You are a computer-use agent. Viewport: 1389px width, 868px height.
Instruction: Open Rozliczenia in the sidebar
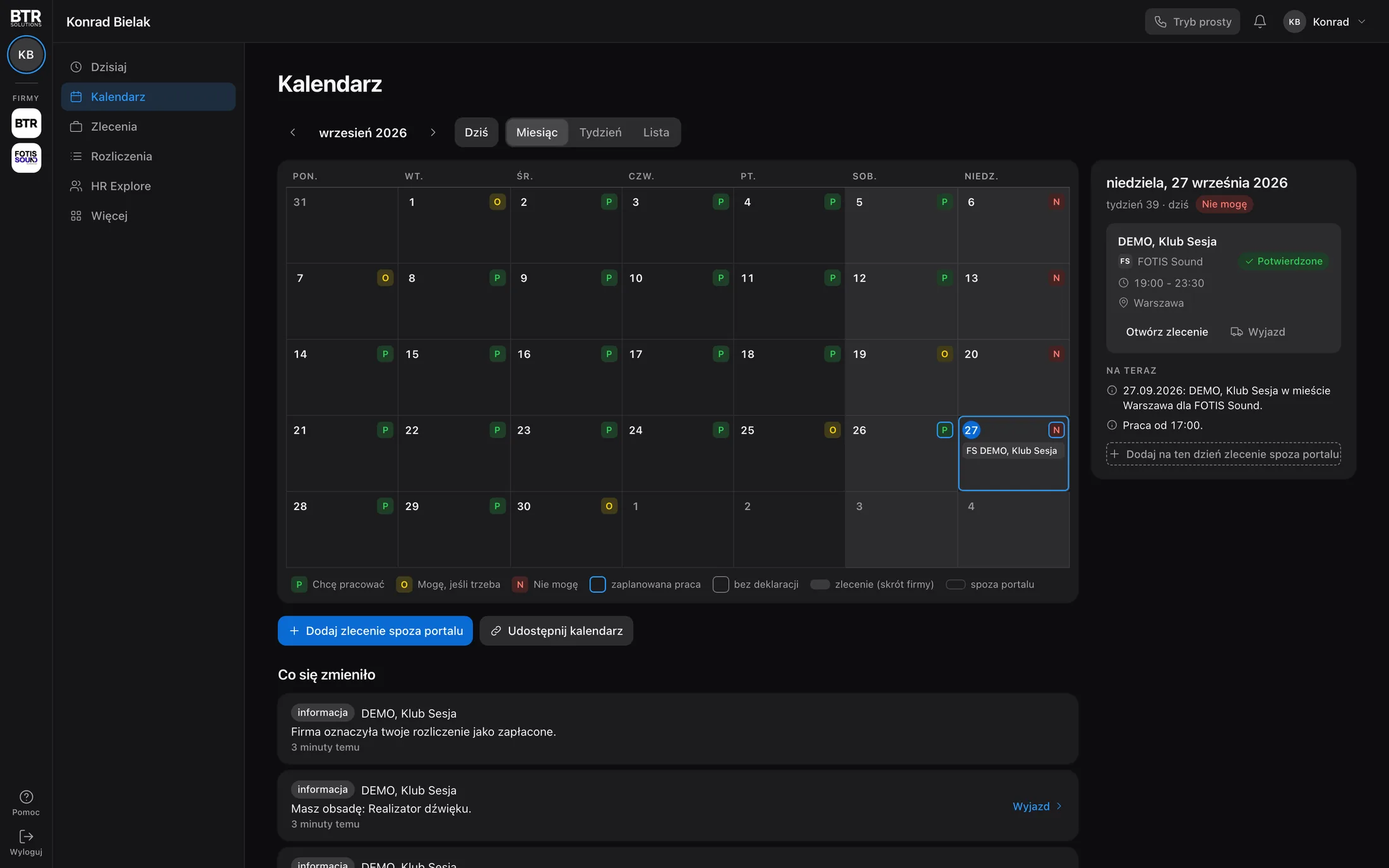[148, 156]
